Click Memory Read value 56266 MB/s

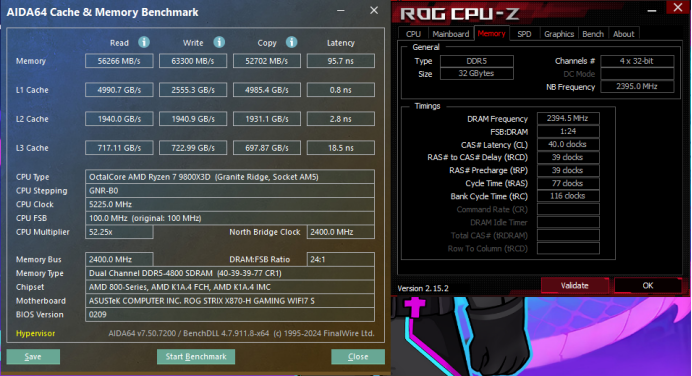point(119,61)
